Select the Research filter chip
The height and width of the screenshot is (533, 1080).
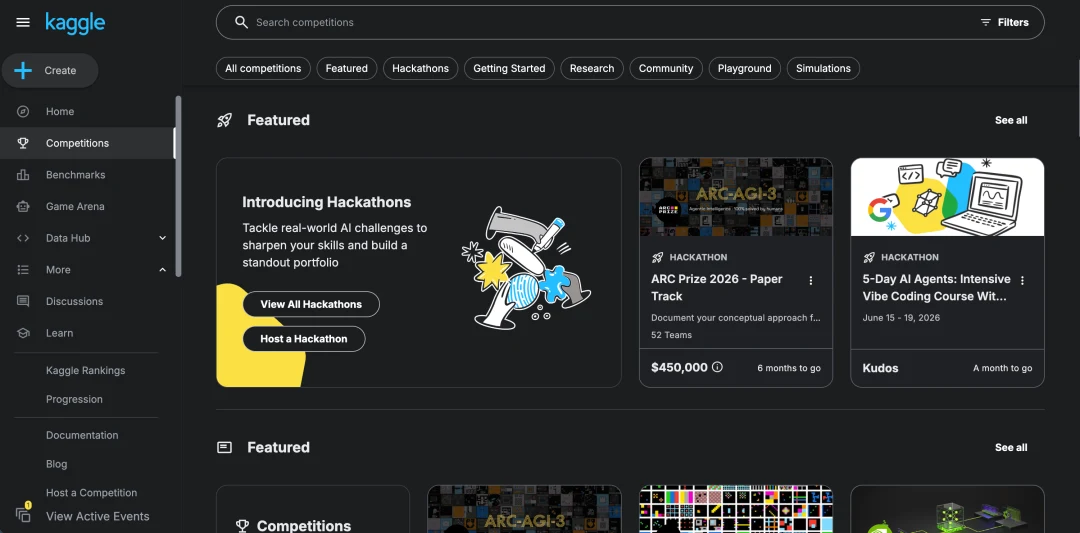[592, 68]
